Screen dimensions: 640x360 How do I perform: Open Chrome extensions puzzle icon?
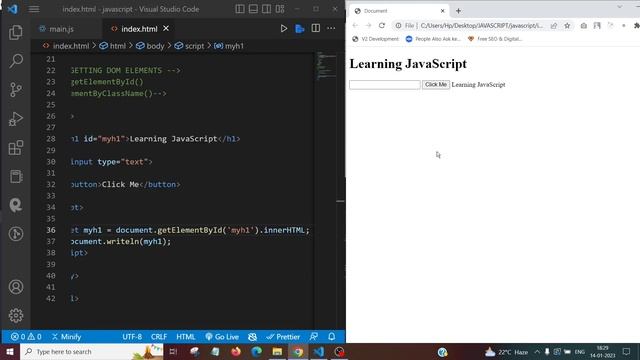[x=636, y=26]
